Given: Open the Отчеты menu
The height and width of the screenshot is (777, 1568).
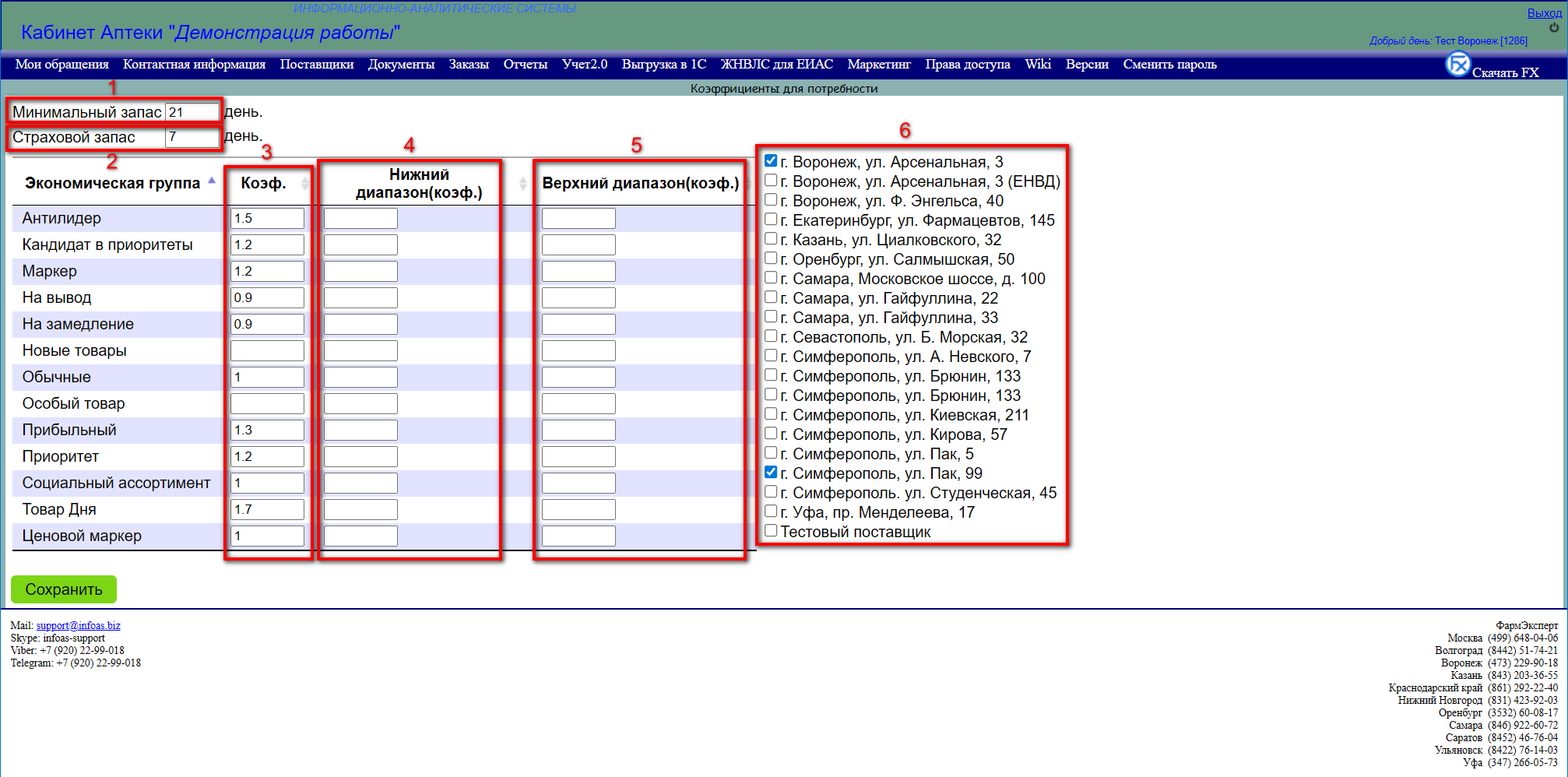Looking at the screenshot, I should [x=525, y=65].
